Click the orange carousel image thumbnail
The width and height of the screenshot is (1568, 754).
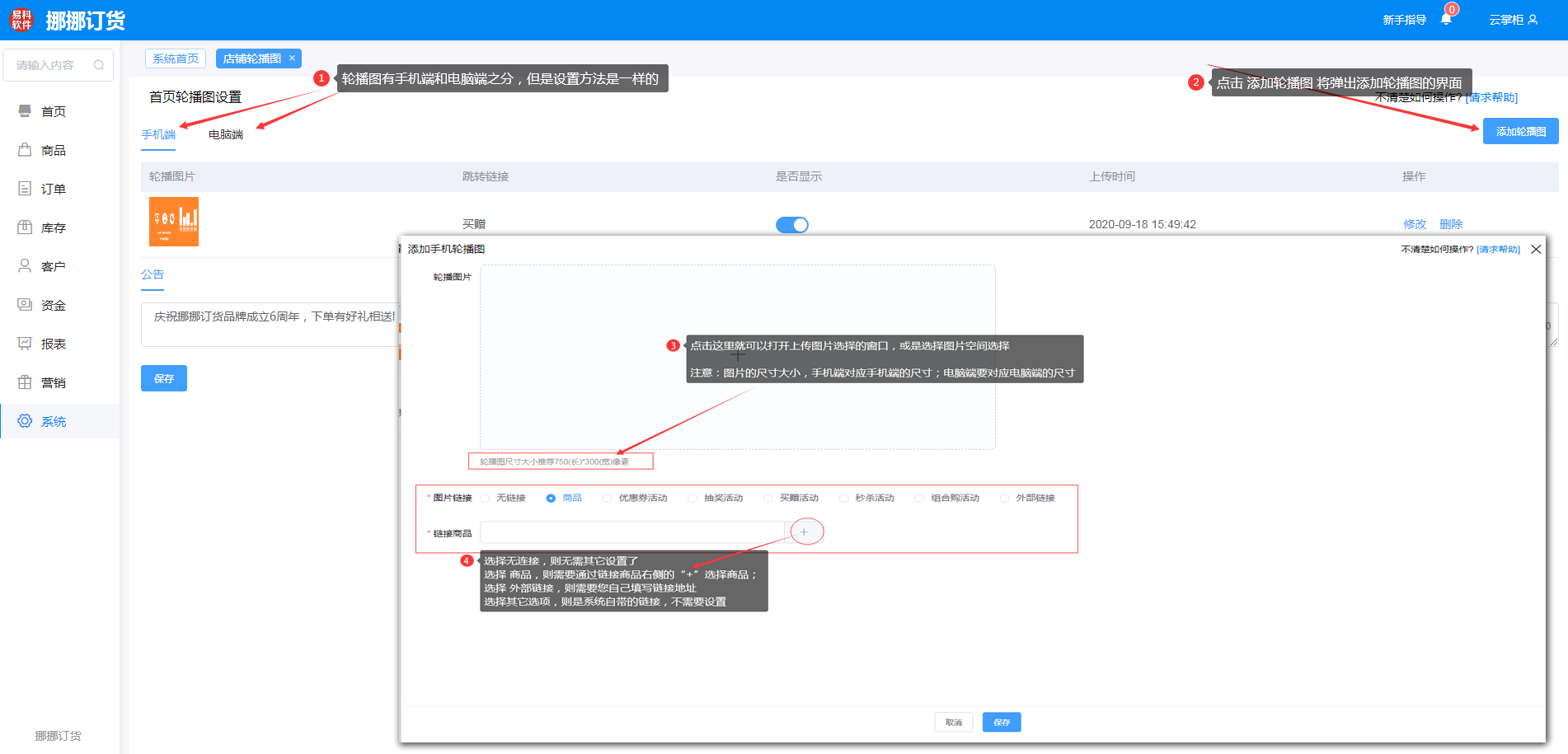click(x=174, y=222)
